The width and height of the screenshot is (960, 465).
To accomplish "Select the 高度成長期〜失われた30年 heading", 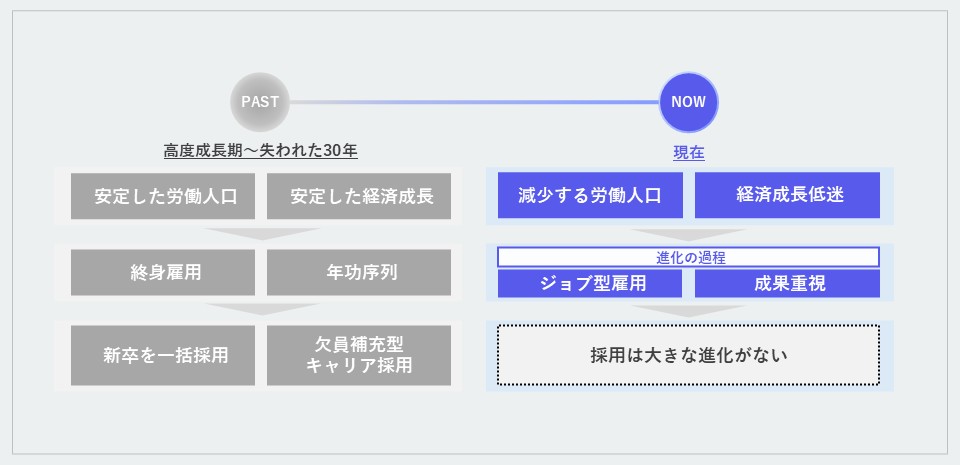I will 261,151.
